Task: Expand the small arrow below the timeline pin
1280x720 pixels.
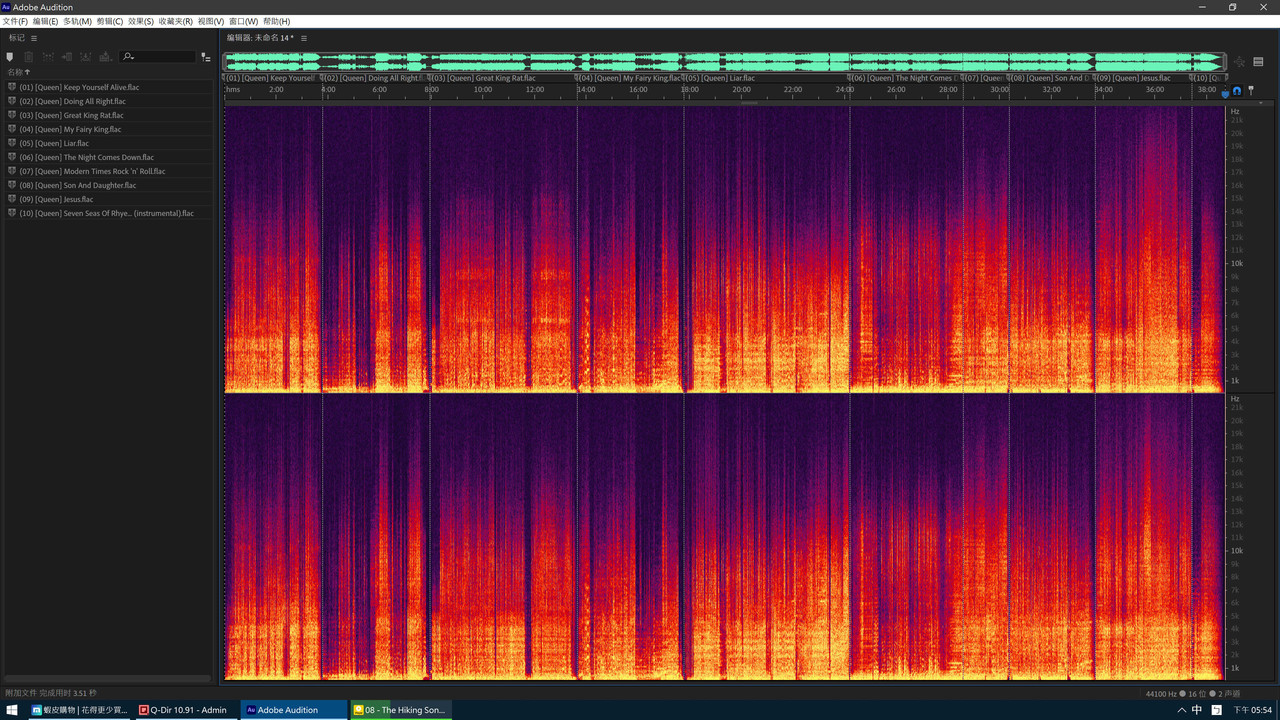Action: click(1259, 102)
